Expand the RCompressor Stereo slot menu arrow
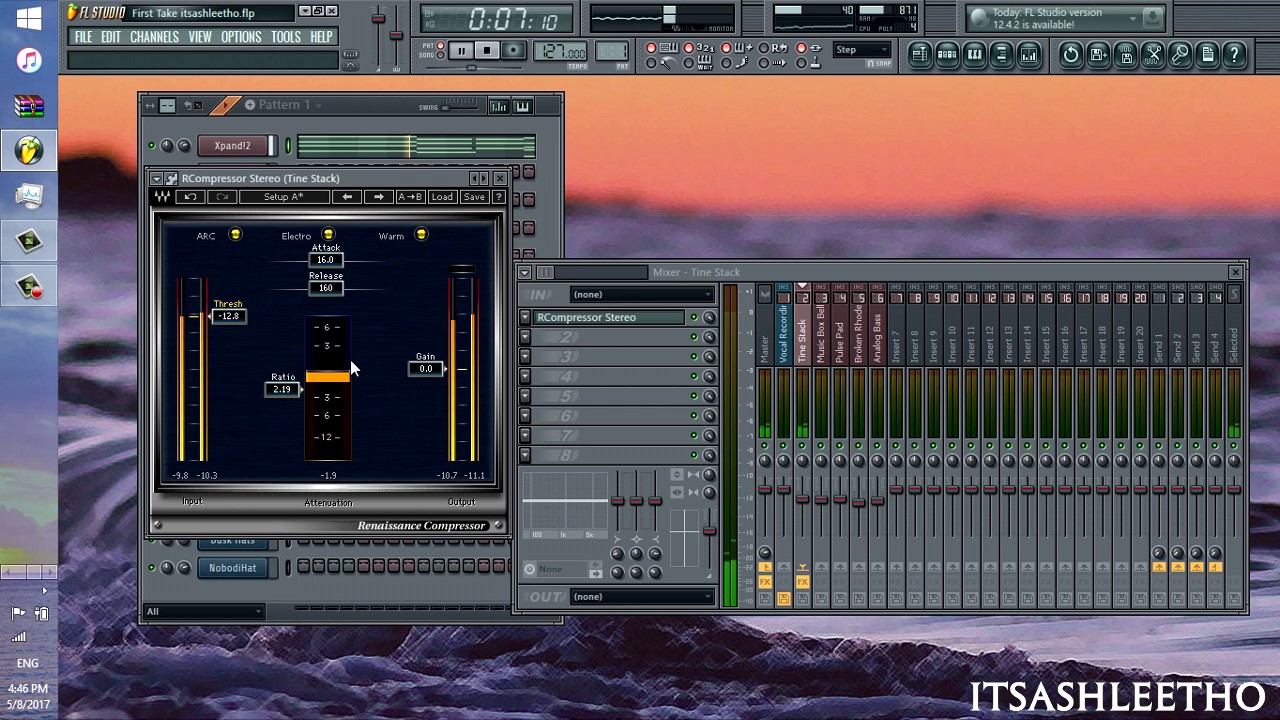The width and height of the screenshot is (1280, 720). click(x=525, y=317)
